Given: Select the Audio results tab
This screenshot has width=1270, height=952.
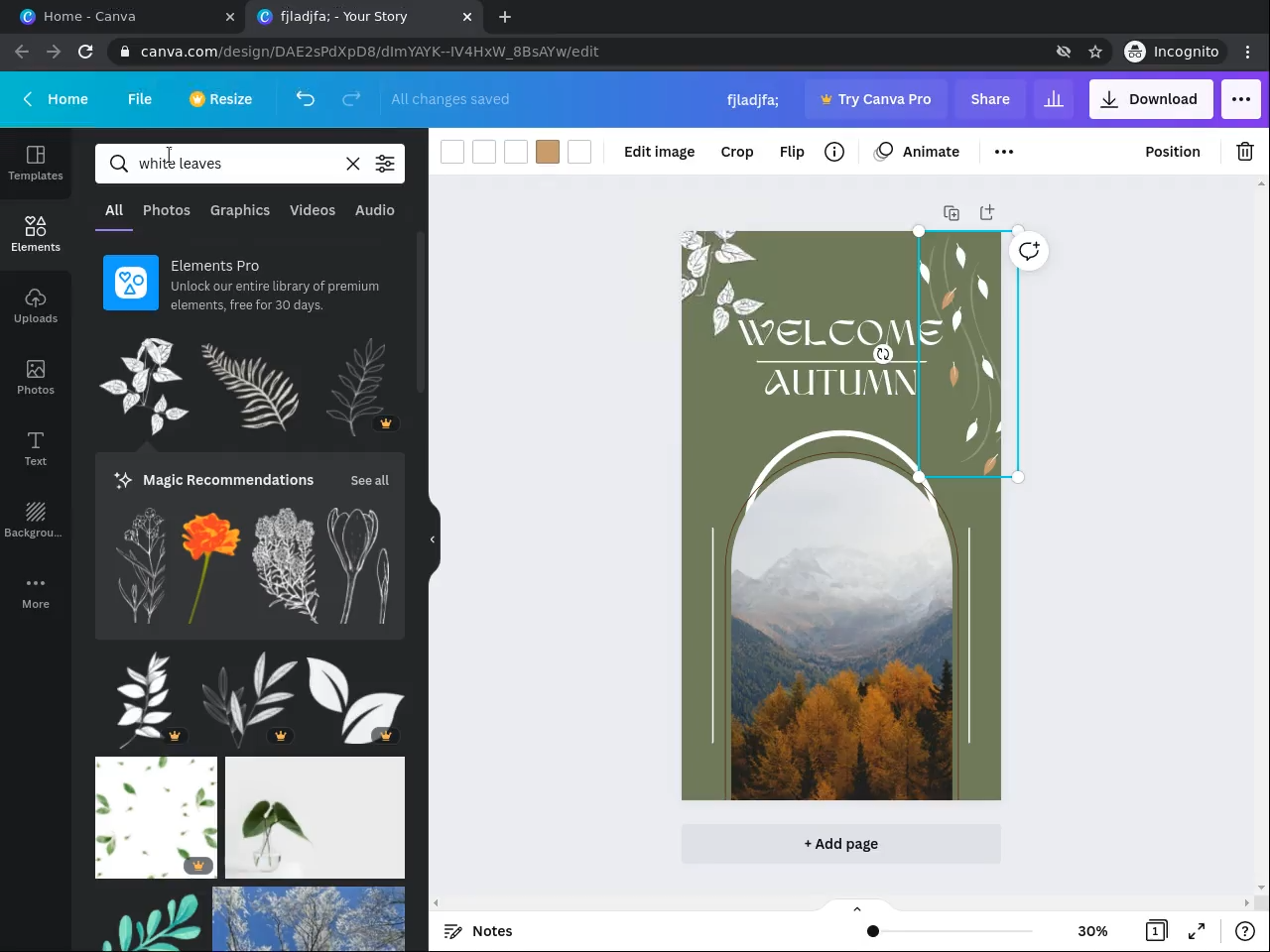Looking at the screenshot, I should (375, 210).
